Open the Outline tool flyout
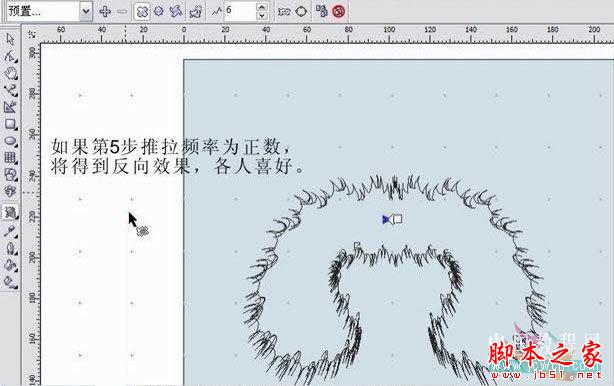 coord(10,249)
